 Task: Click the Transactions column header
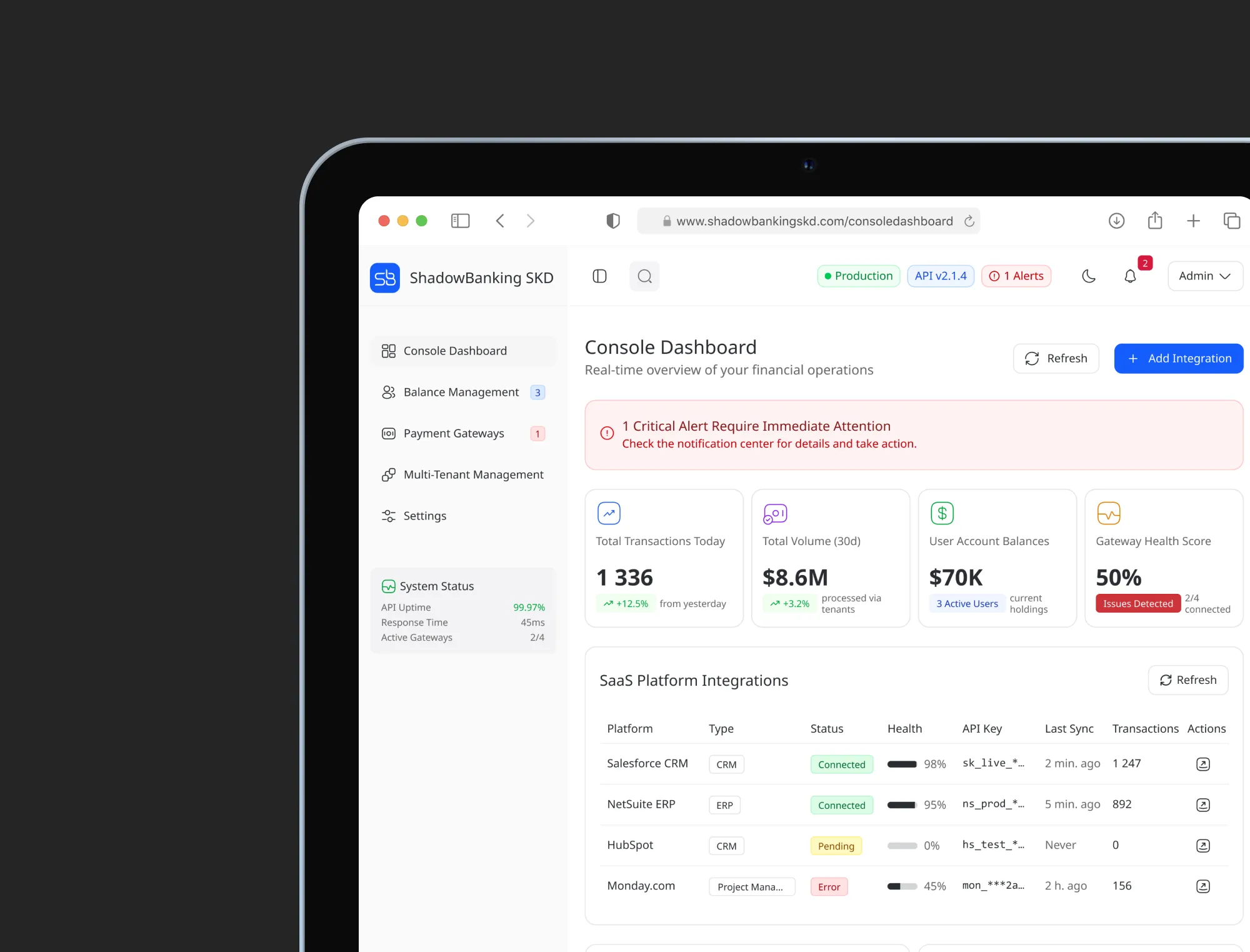[x=1145, y=728]
